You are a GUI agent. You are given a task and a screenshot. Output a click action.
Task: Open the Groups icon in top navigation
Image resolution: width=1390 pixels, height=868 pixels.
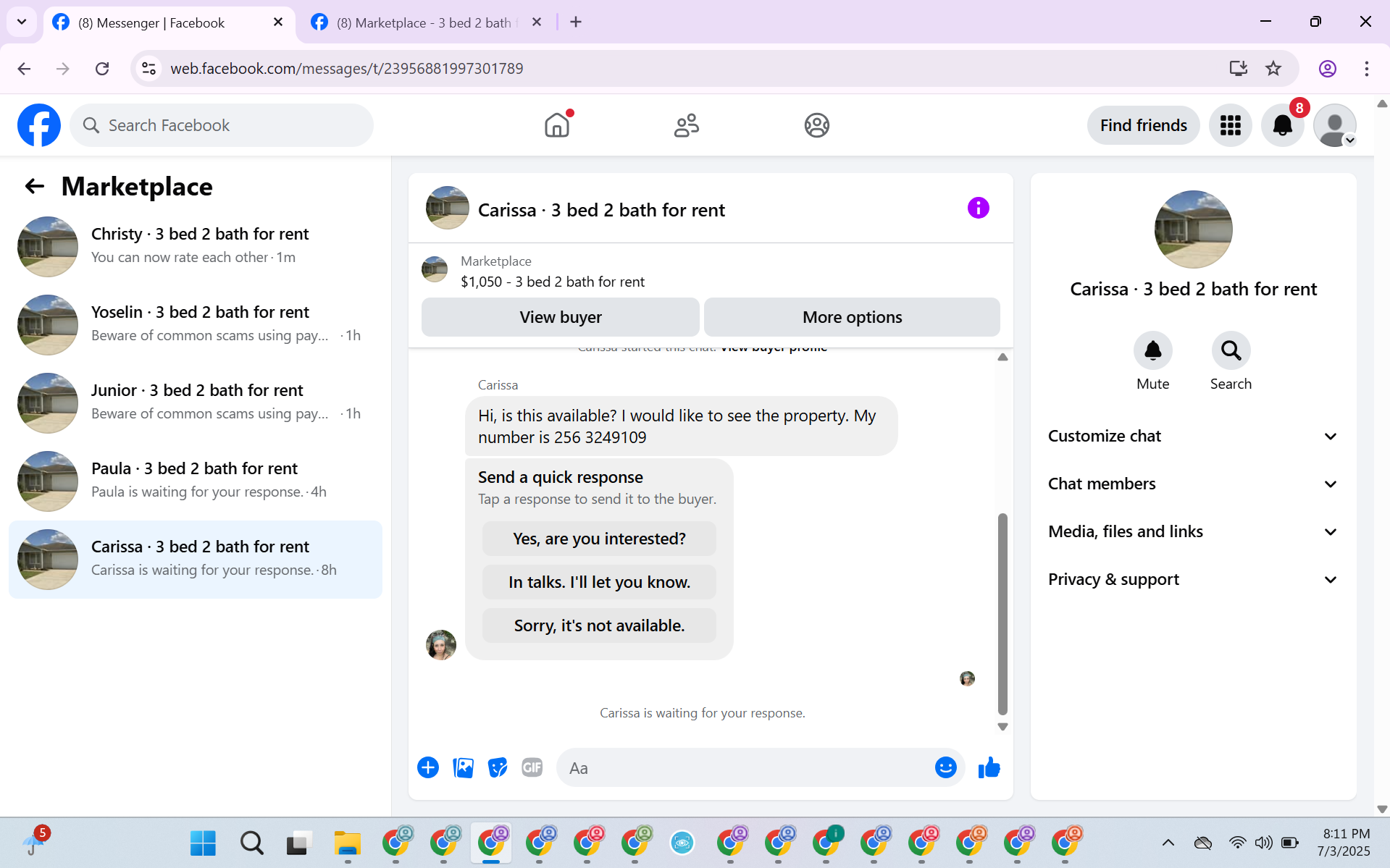[816, 125]
